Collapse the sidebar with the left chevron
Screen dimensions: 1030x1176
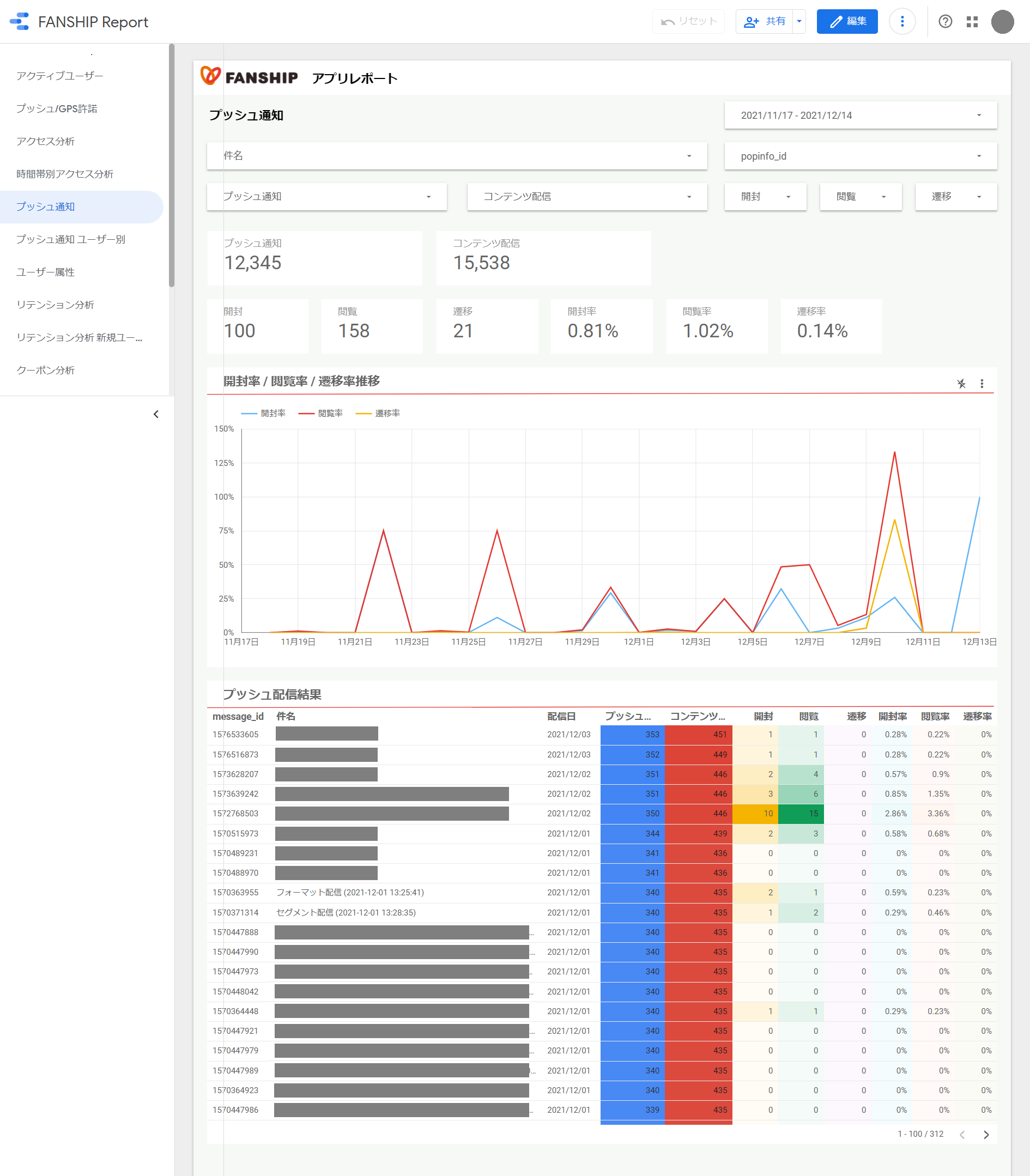156,414
